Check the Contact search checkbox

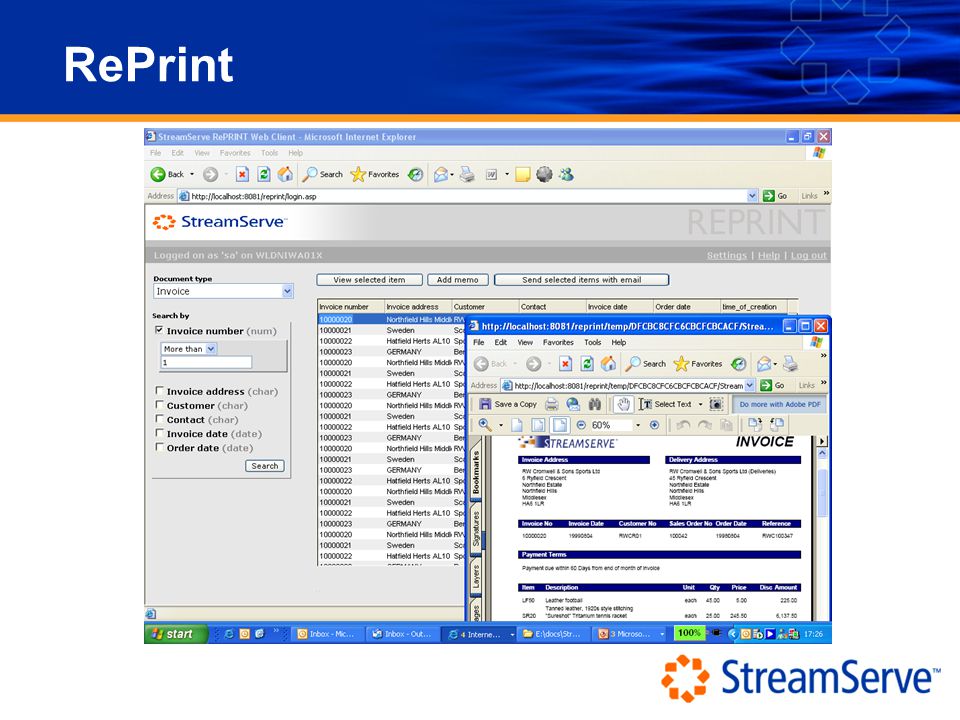pos(159,419)
